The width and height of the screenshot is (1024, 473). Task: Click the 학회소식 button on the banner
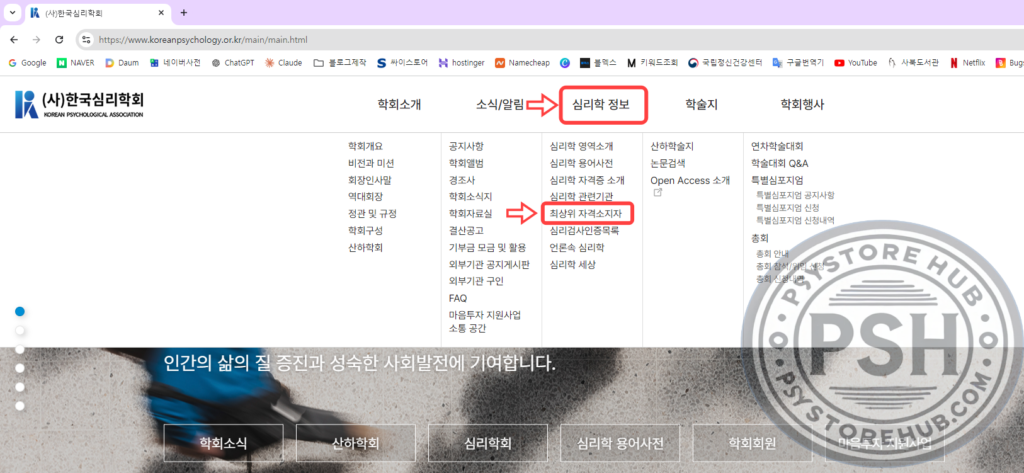tap(223, 442)
